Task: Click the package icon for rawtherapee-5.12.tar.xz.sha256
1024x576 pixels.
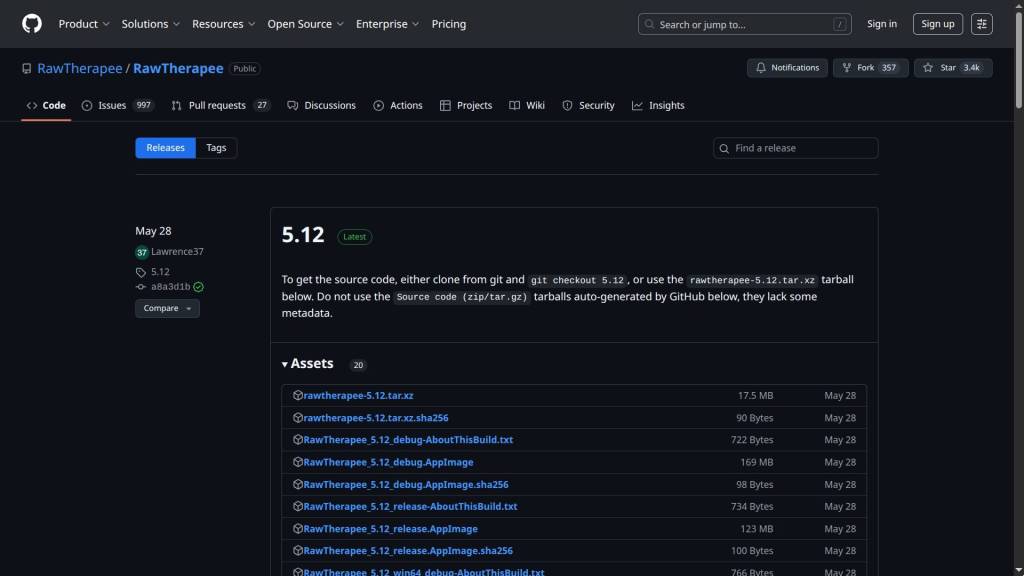Action: [x=298, y=417]
